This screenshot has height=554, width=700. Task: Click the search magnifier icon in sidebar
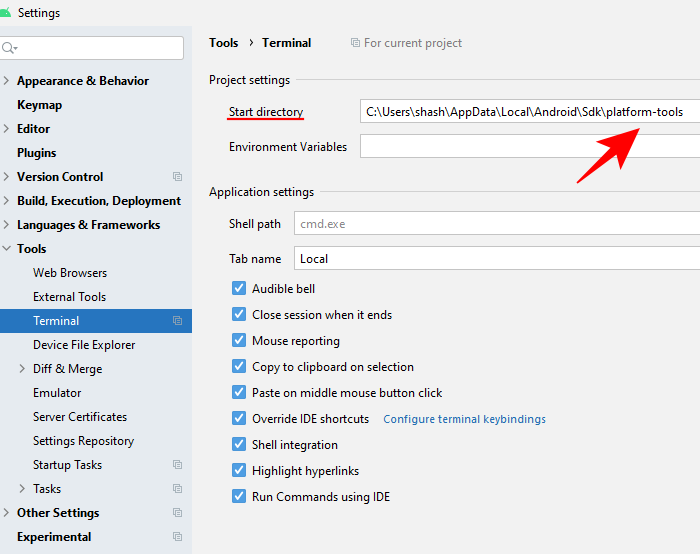10,48
